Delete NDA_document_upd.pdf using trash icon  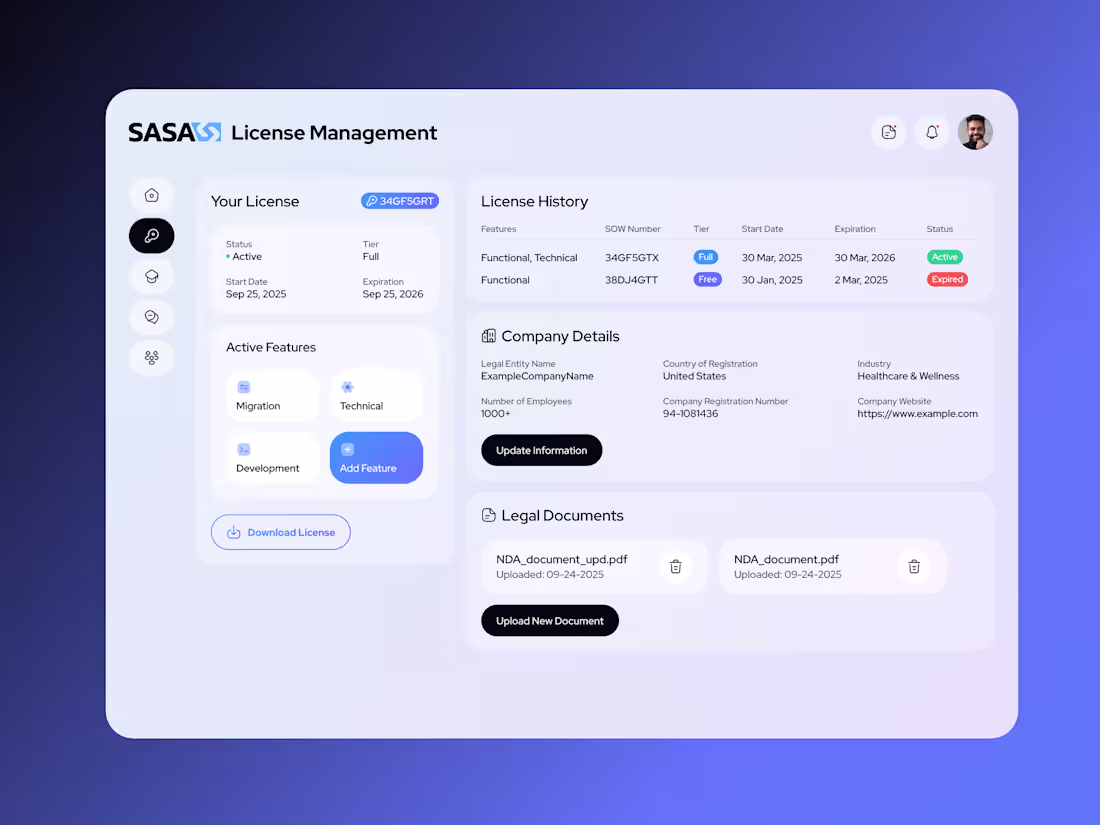[676, 567]
